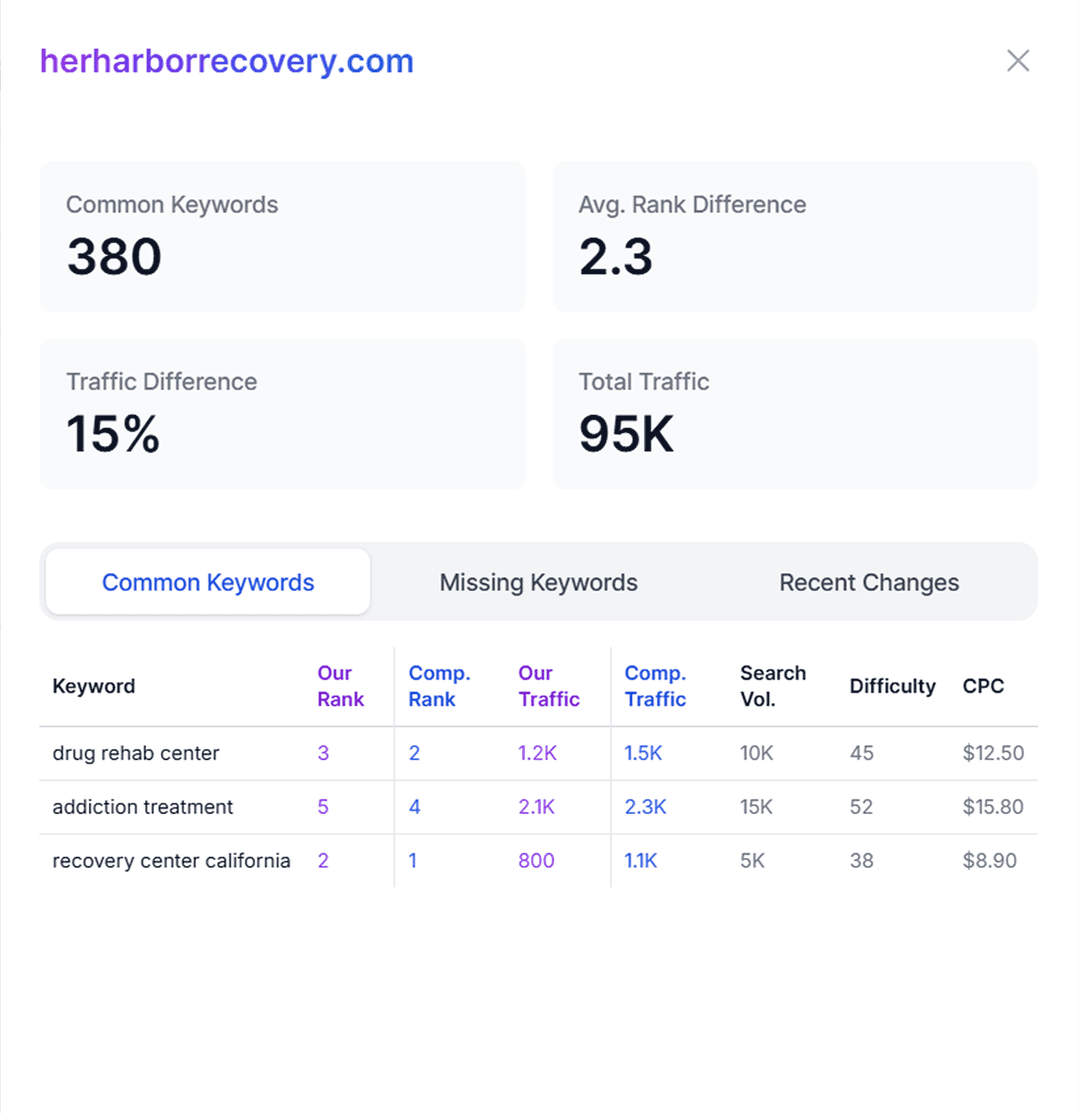Select the recovery center california keyword
This screenshot has width=1080, height=1113.
(171, 861)
